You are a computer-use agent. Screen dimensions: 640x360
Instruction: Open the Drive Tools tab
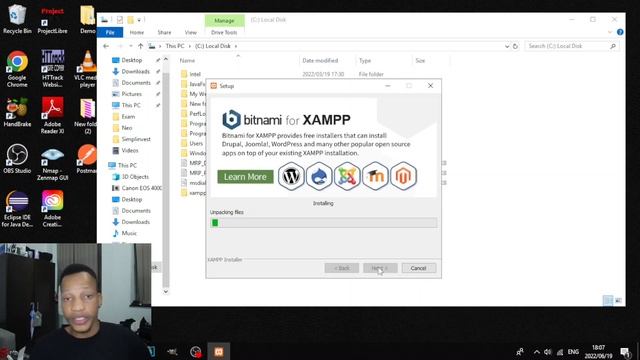click(x=224, y=32)
